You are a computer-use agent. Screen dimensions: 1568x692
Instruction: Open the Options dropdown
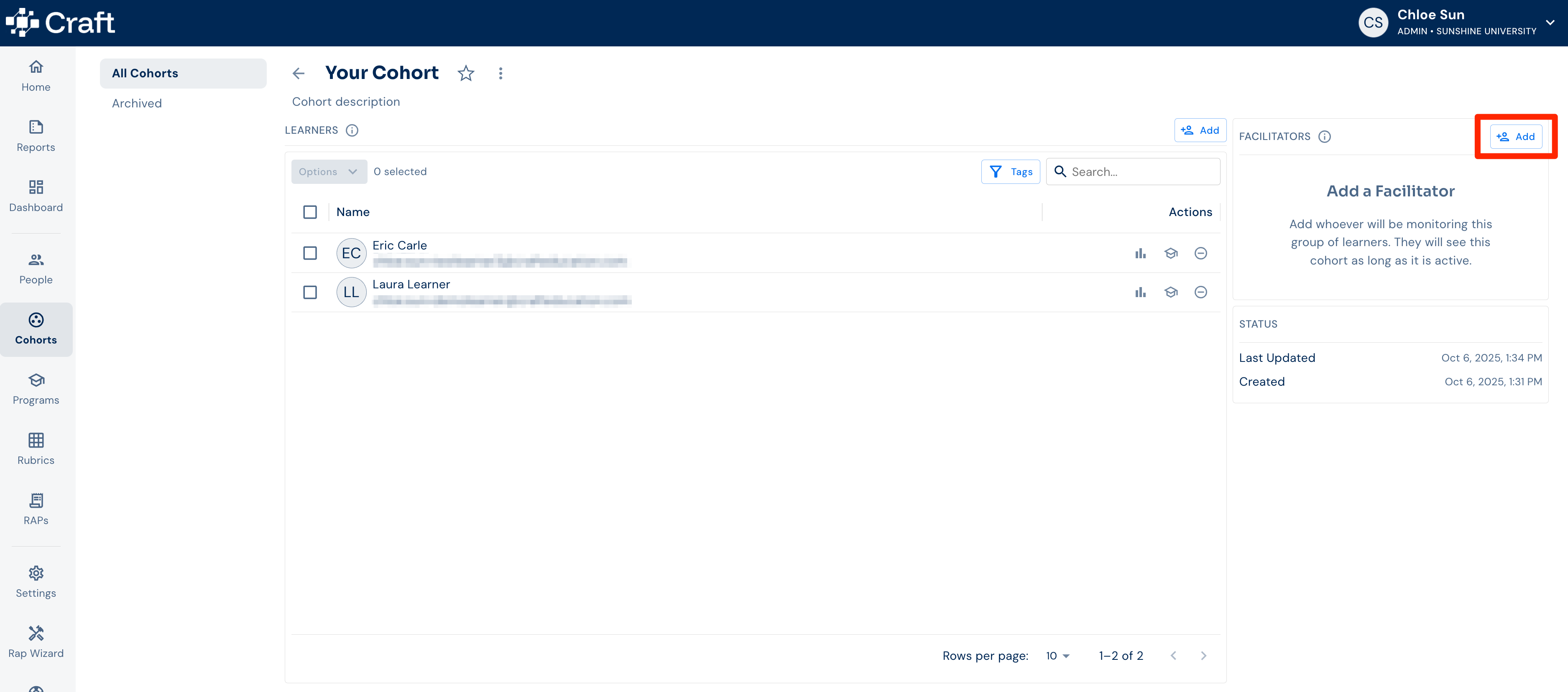tap(329, 171)
